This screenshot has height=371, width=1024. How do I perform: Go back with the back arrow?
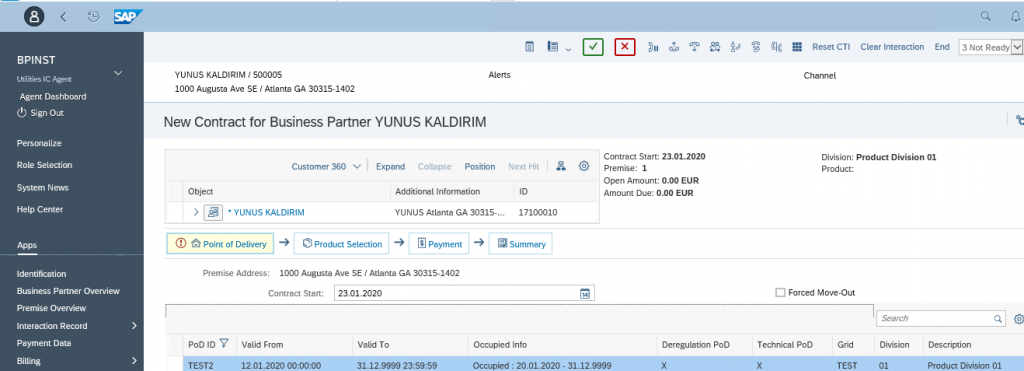63,17
